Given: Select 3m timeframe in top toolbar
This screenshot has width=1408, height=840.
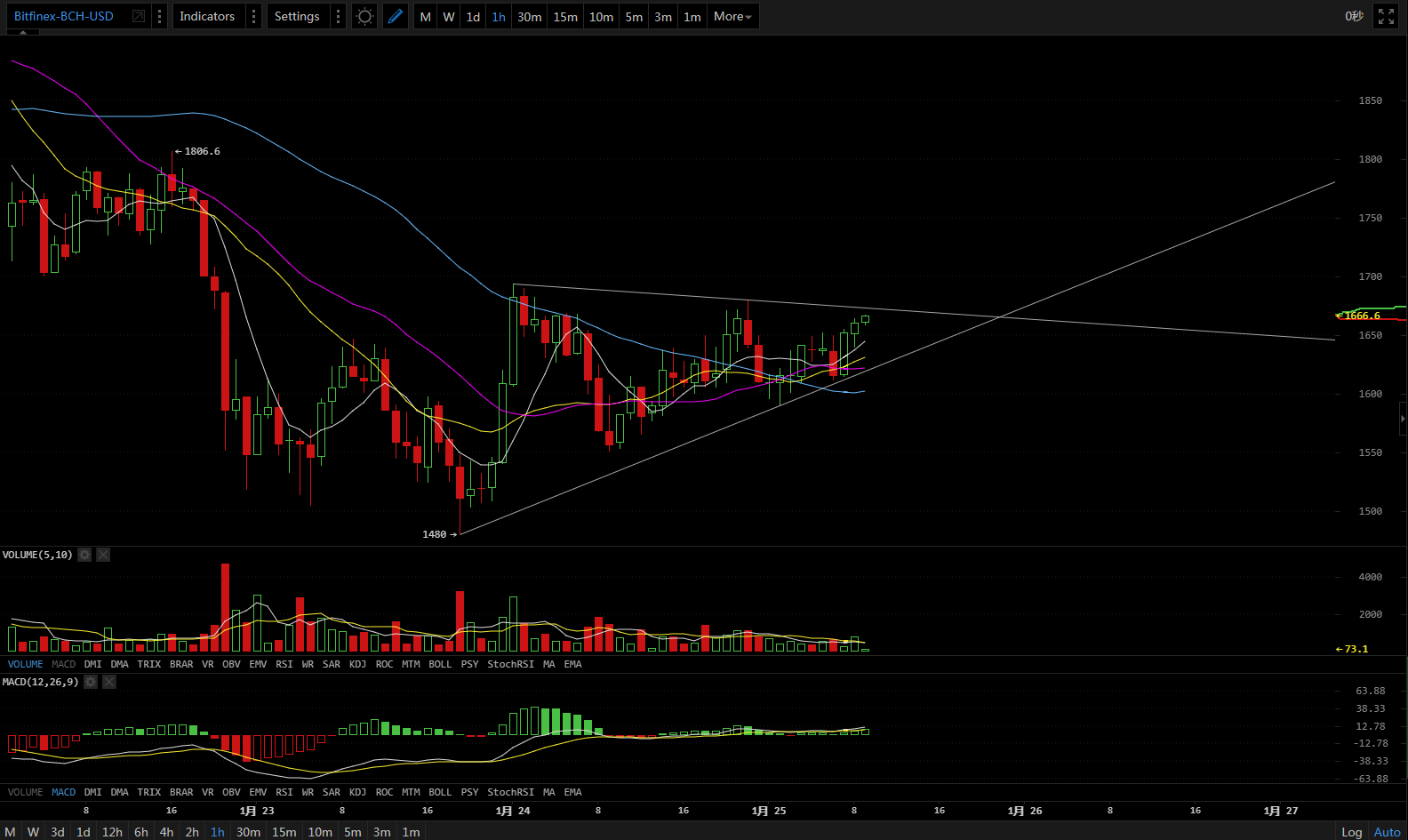Looking at the screenshot, I should [663, 16].
